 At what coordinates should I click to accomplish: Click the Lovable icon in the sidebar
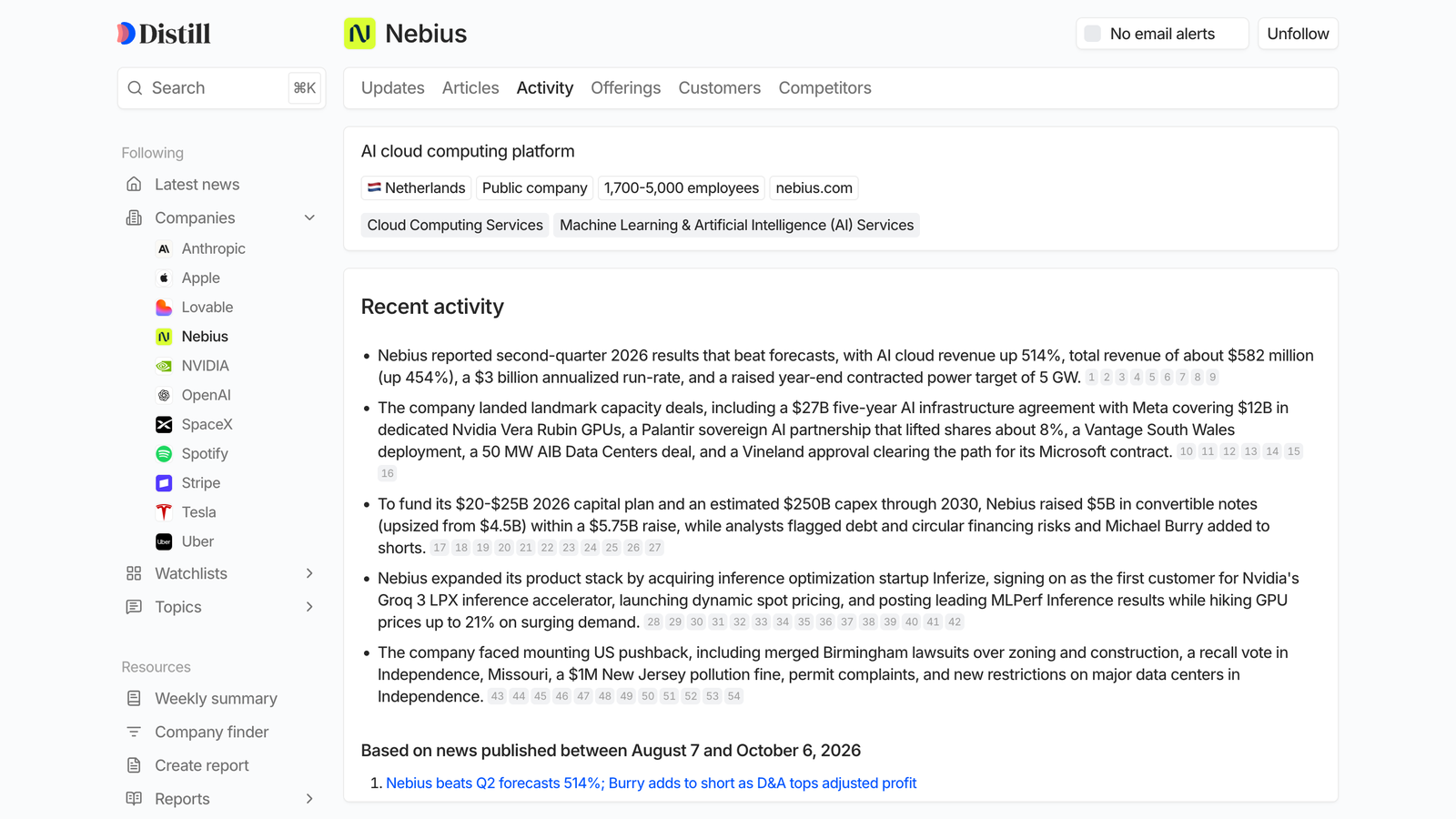[164, 307]
